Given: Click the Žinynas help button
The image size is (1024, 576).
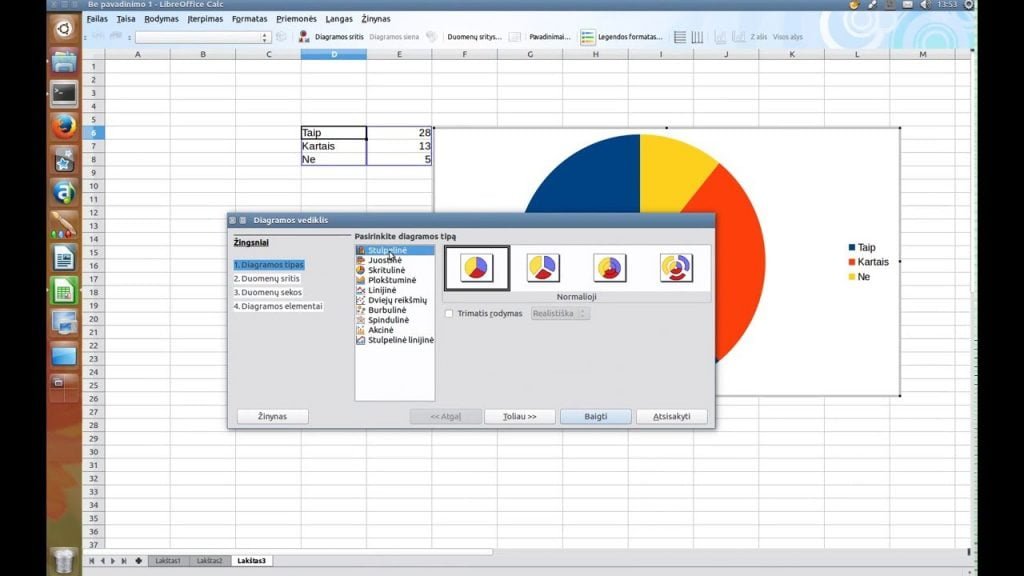Looking at the screenshot, I should pyautogui.click(x=272, y=416).
